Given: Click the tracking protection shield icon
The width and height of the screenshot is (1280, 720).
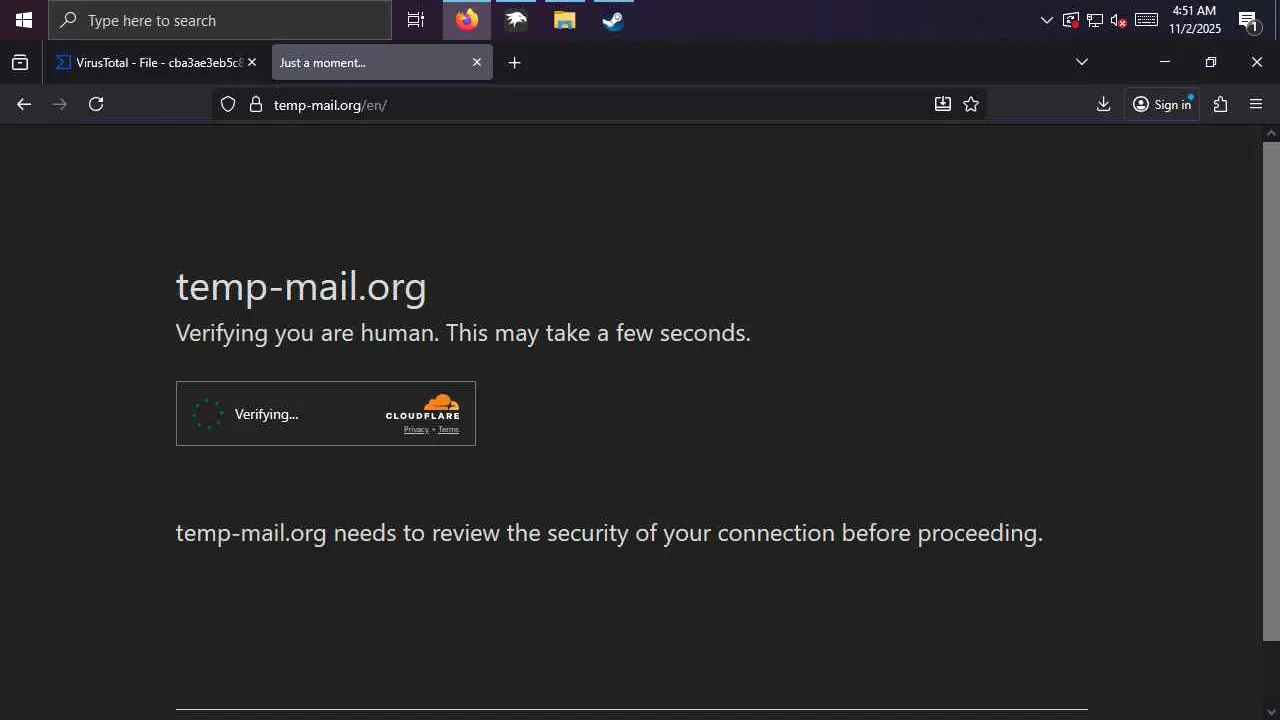Looking at the screenshot, I should pos(228,104).
